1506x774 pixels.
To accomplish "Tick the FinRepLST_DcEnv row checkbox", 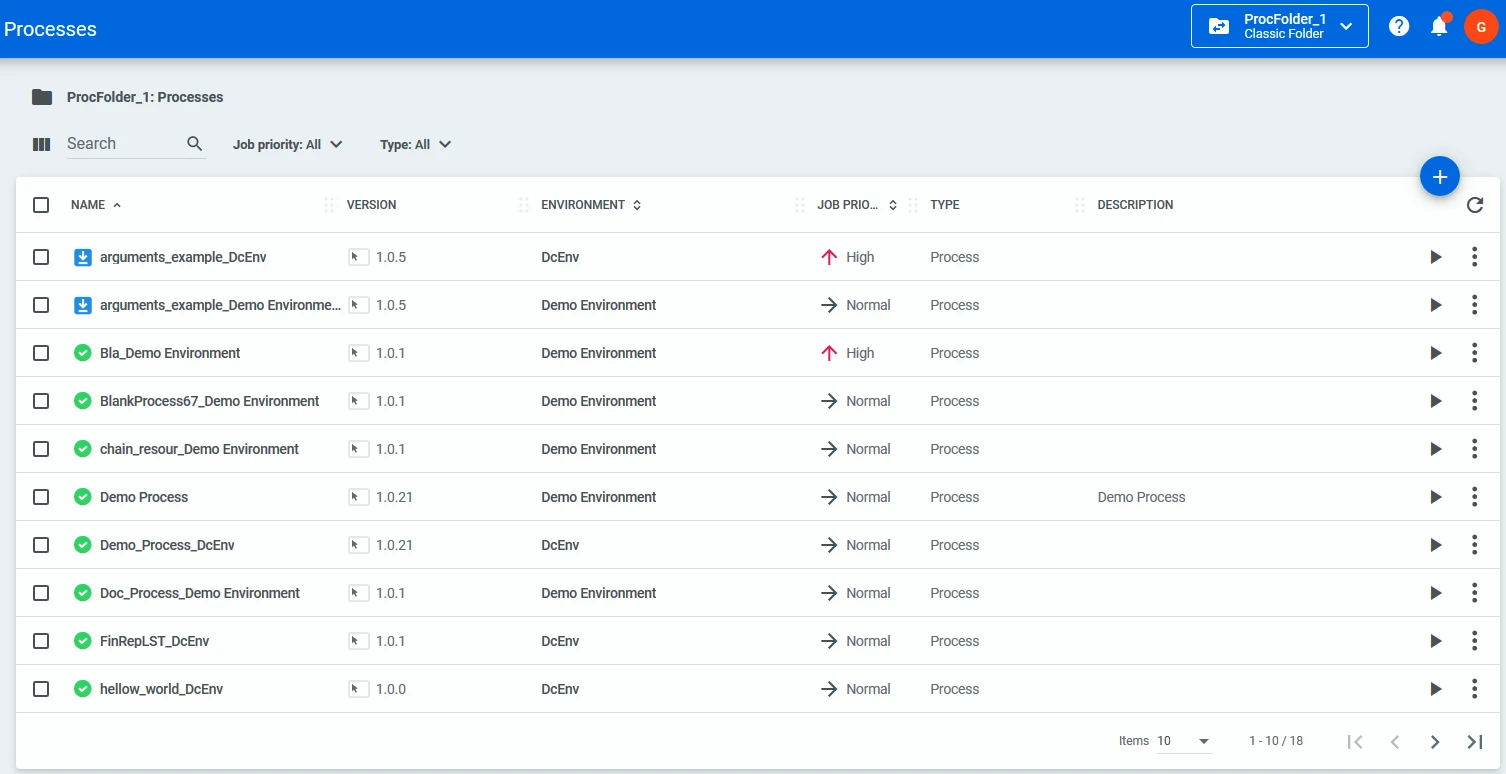I will point(41,641).
